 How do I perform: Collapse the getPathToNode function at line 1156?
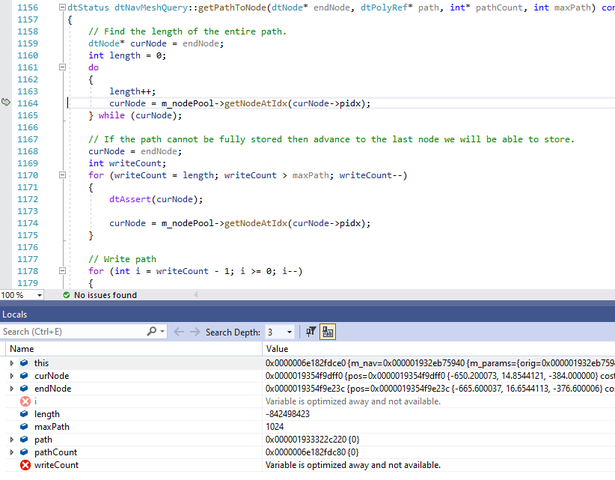point(62,7)
